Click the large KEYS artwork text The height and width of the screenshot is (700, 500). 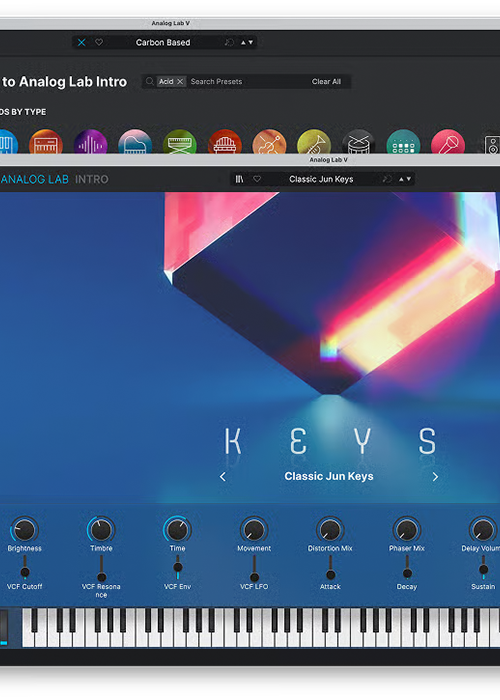(329, 441)
